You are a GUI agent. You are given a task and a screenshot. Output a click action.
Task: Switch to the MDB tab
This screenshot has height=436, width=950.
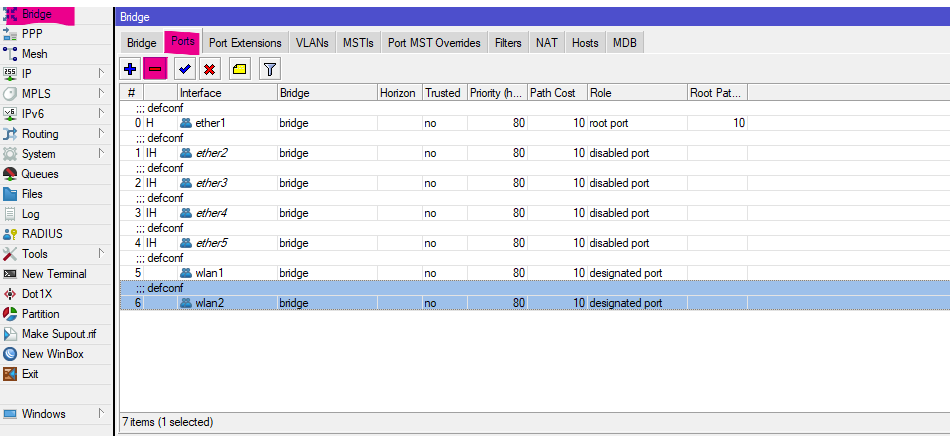click(x=625, y=43)
